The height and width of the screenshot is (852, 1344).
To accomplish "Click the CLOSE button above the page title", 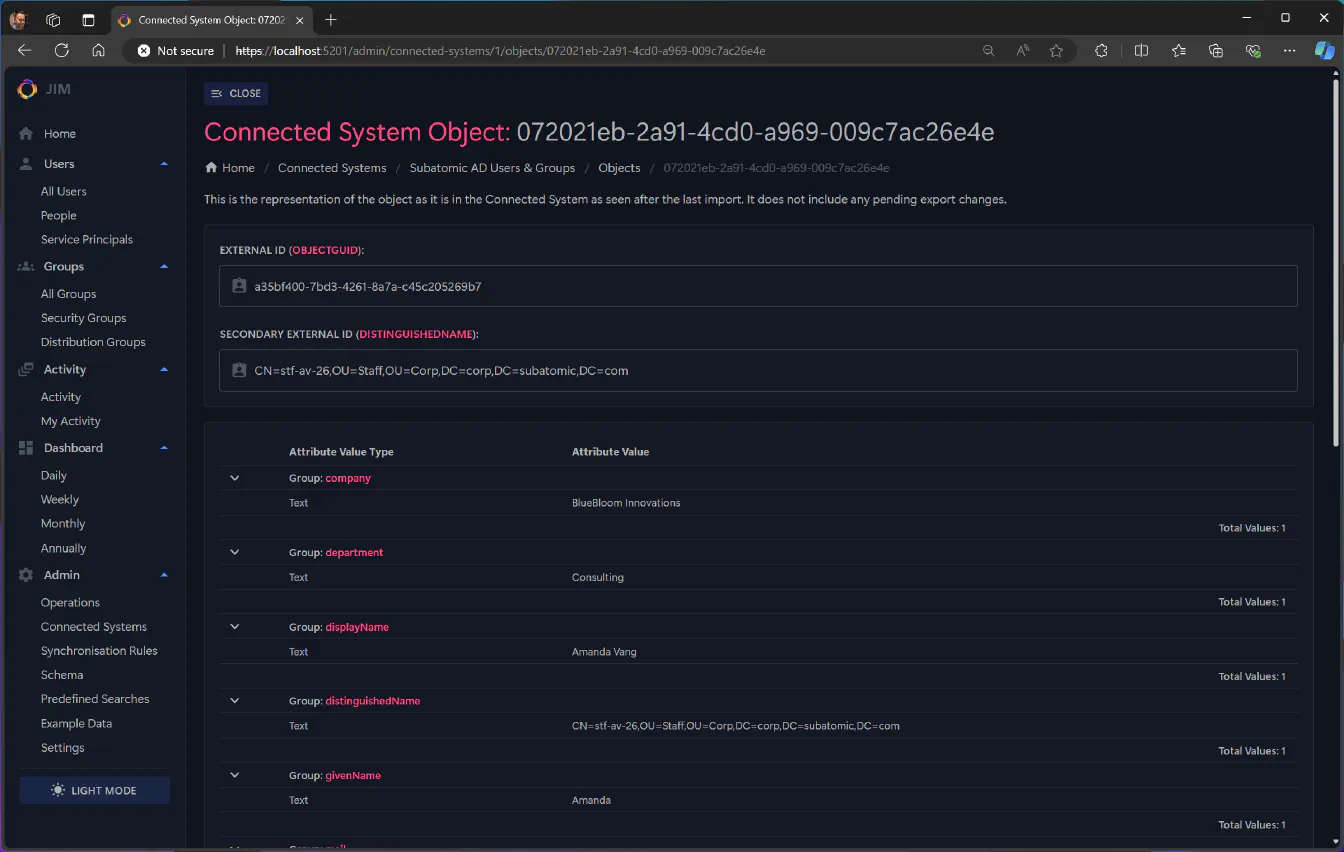I will point(235,93).
